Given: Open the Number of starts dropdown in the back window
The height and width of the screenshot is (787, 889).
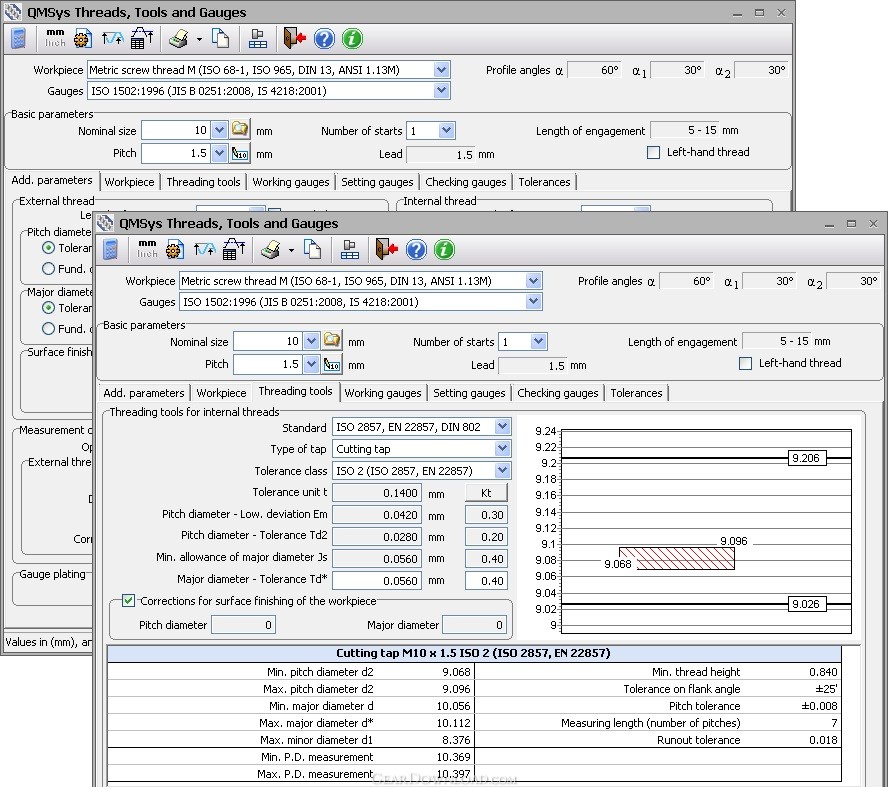Looking at the screenshot, I should tap(447, 130).
